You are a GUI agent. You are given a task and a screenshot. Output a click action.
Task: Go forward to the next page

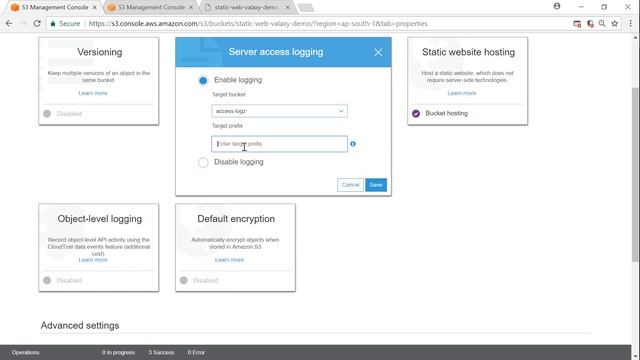(23, 24)
